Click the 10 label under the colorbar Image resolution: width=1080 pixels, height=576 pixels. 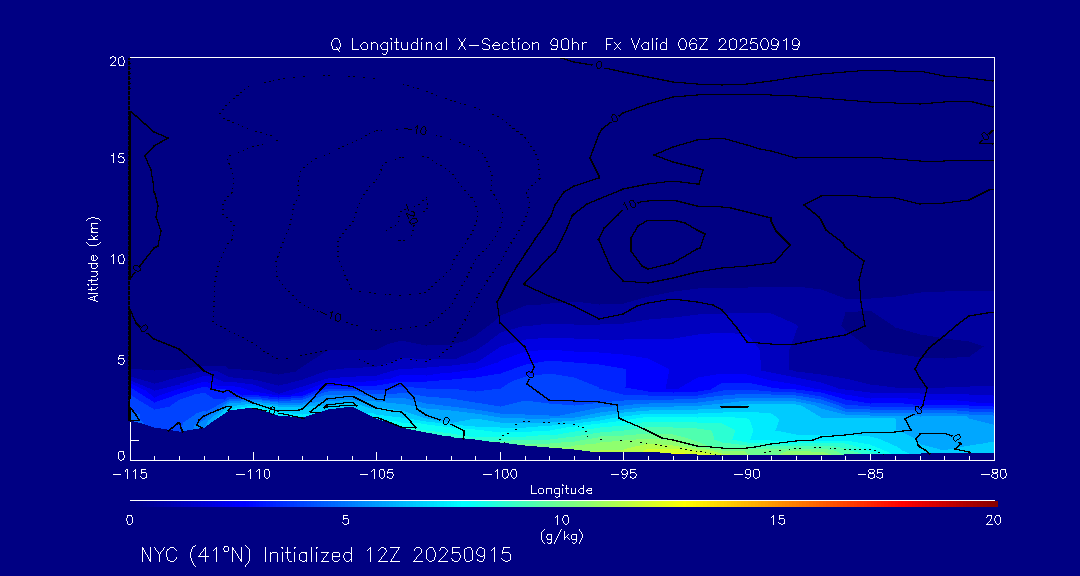pos(561,521)
